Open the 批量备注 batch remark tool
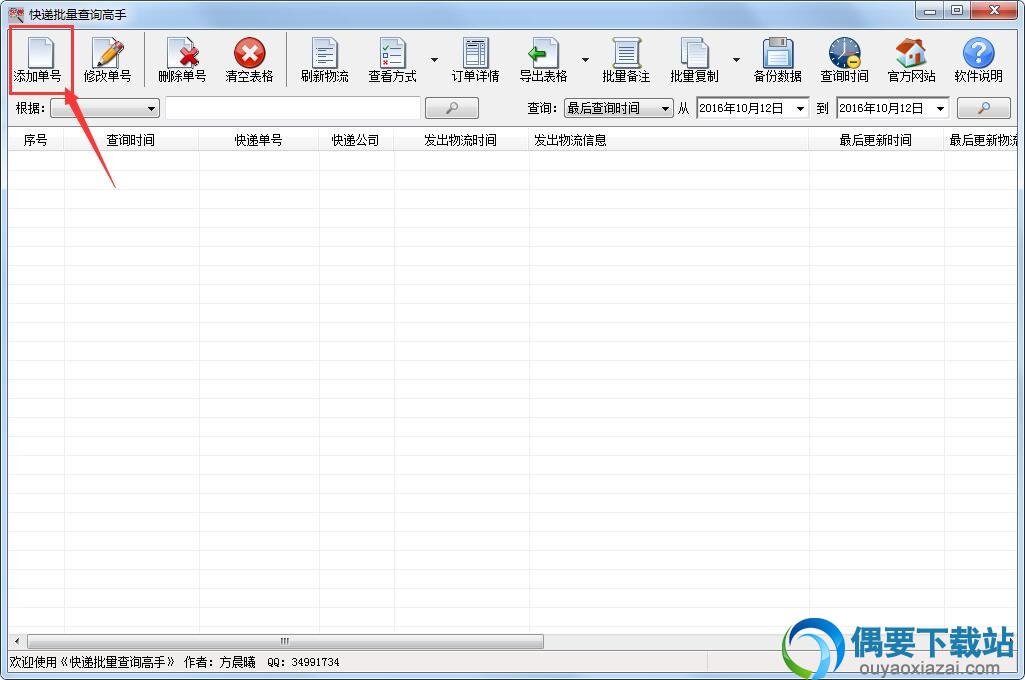 [626, 60]
